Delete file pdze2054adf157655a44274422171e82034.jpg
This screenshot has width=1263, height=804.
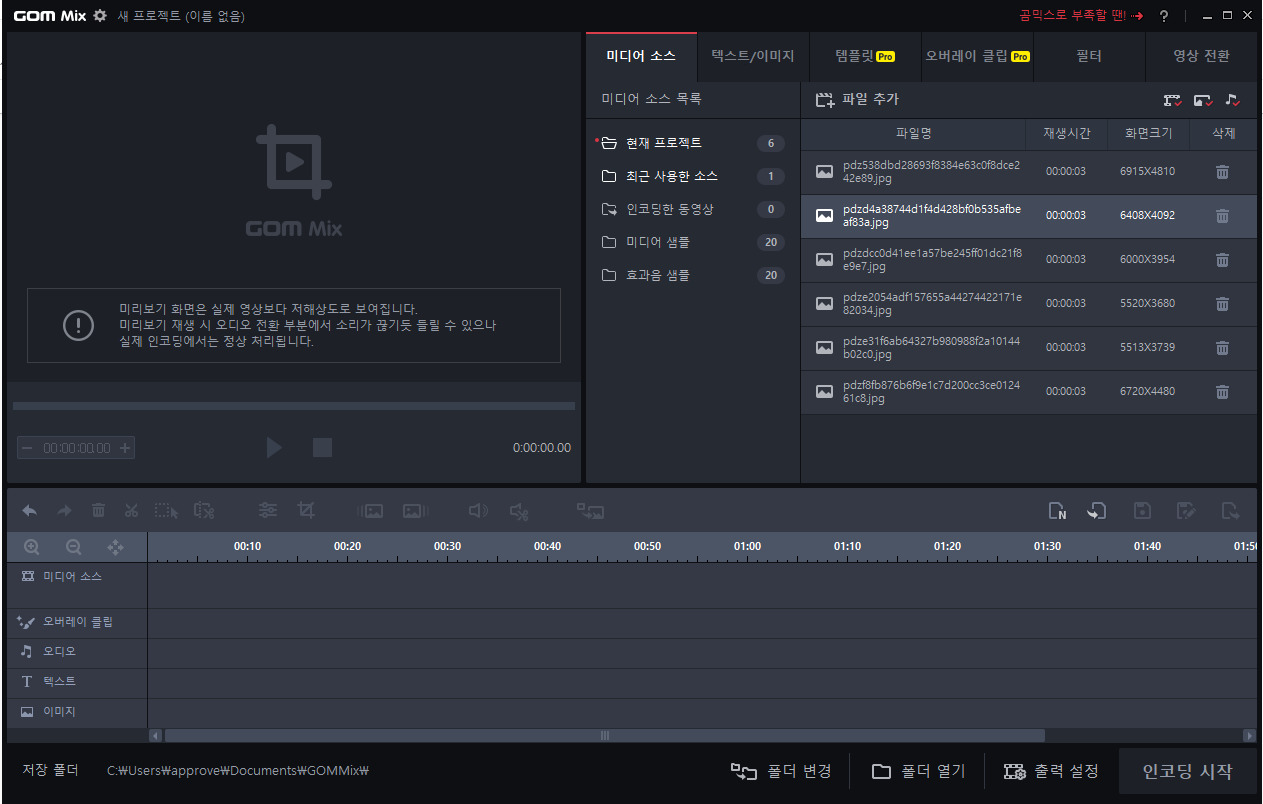(1222, 304)
